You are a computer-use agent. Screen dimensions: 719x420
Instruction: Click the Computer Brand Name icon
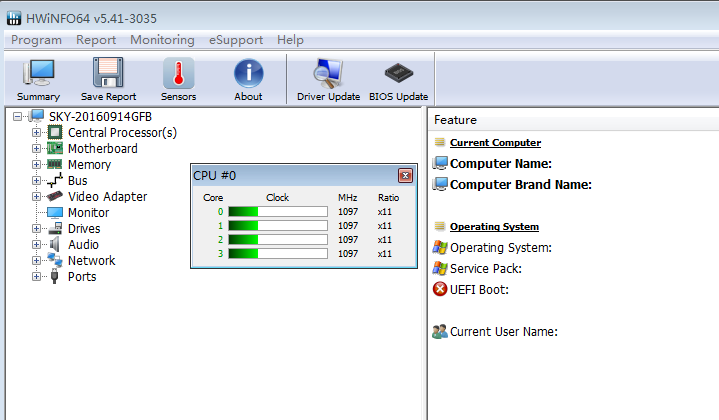[x=440, y=184]
